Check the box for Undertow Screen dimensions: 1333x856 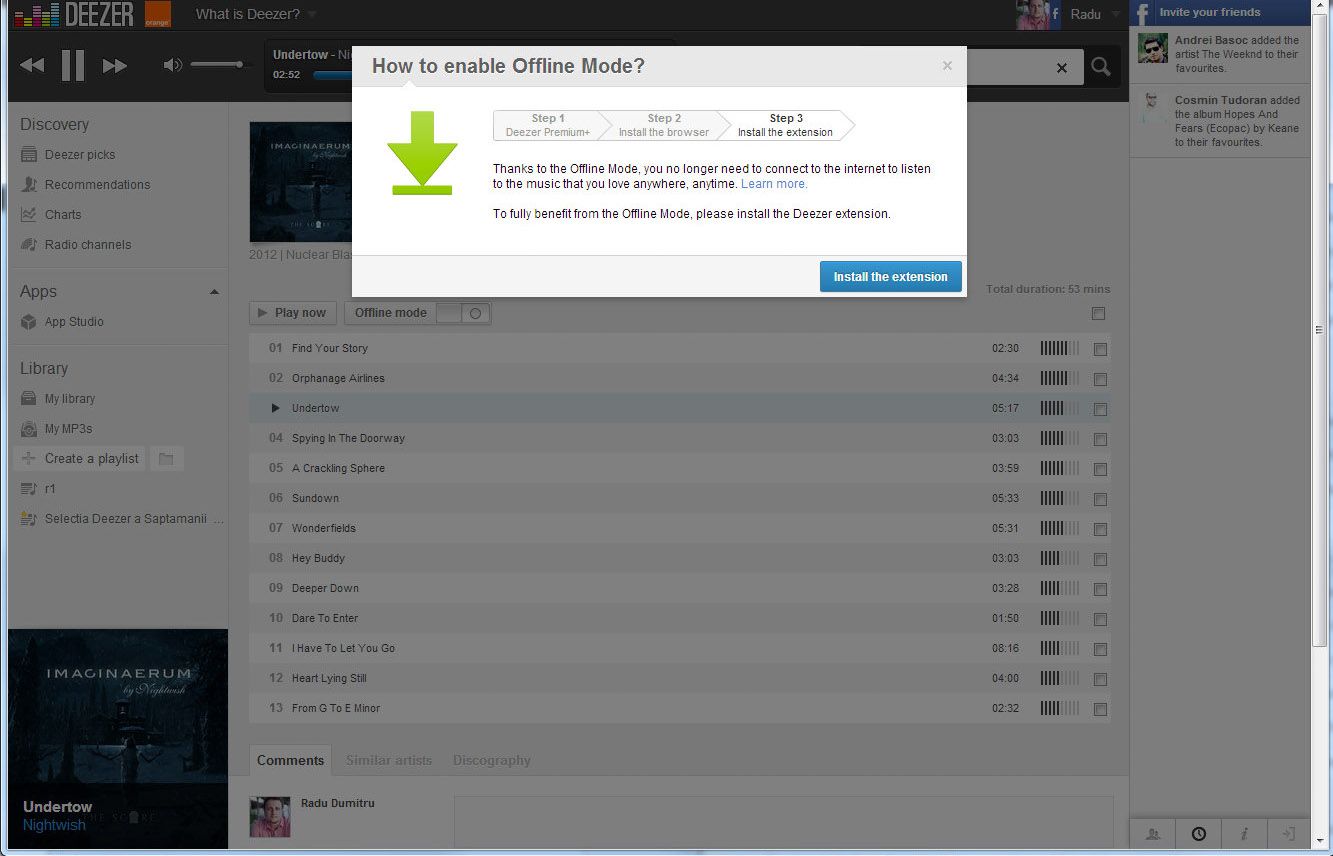[x=1100, y=409]
